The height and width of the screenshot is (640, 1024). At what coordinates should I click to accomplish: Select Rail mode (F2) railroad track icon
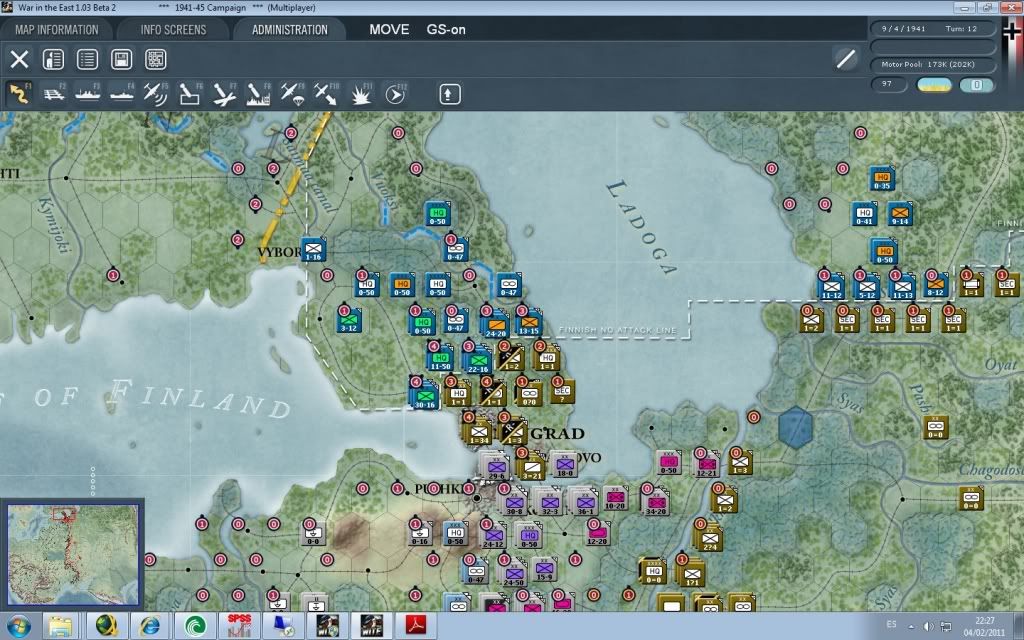point(54,94)
